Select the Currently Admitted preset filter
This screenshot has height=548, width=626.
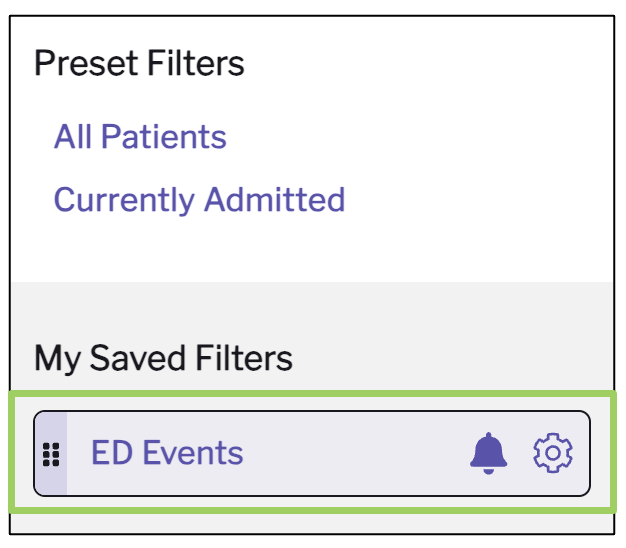click(199, 200)
